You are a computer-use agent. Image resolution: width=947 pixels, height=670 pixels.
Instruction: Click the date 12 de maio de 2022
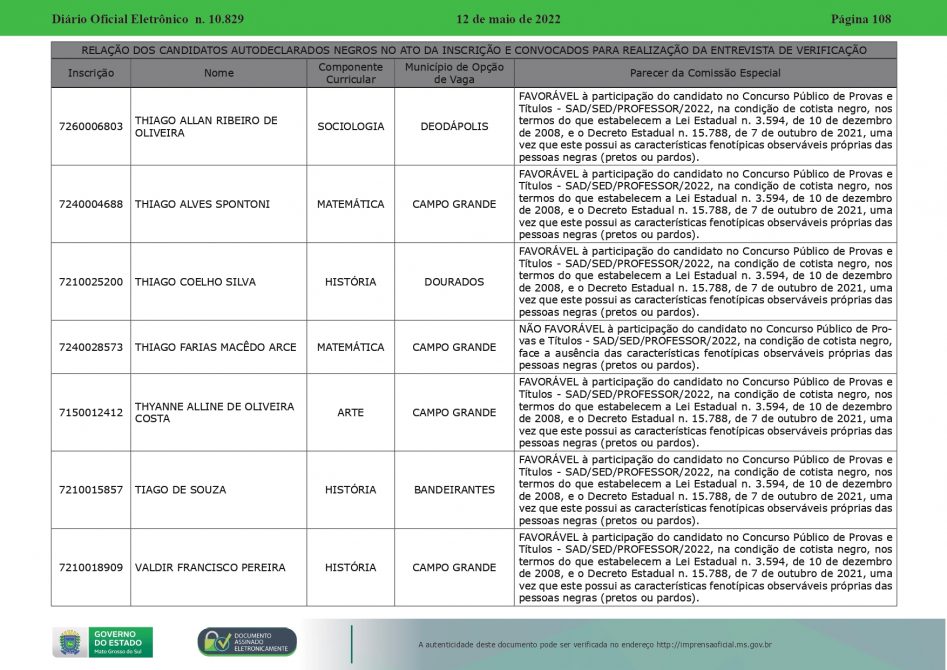[508, 19]
